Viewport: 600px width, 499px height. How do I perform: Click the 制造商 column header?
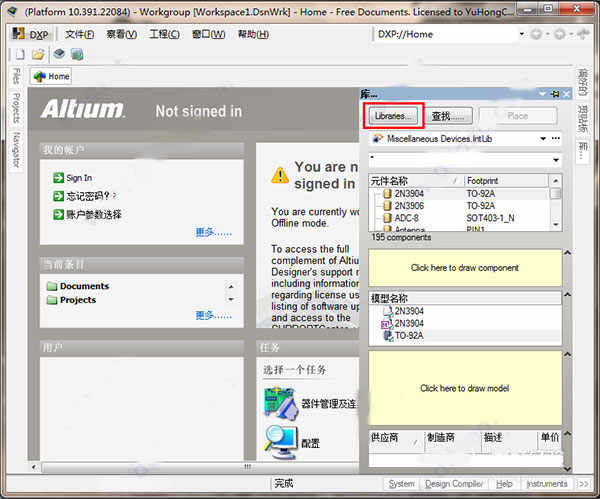452,438
